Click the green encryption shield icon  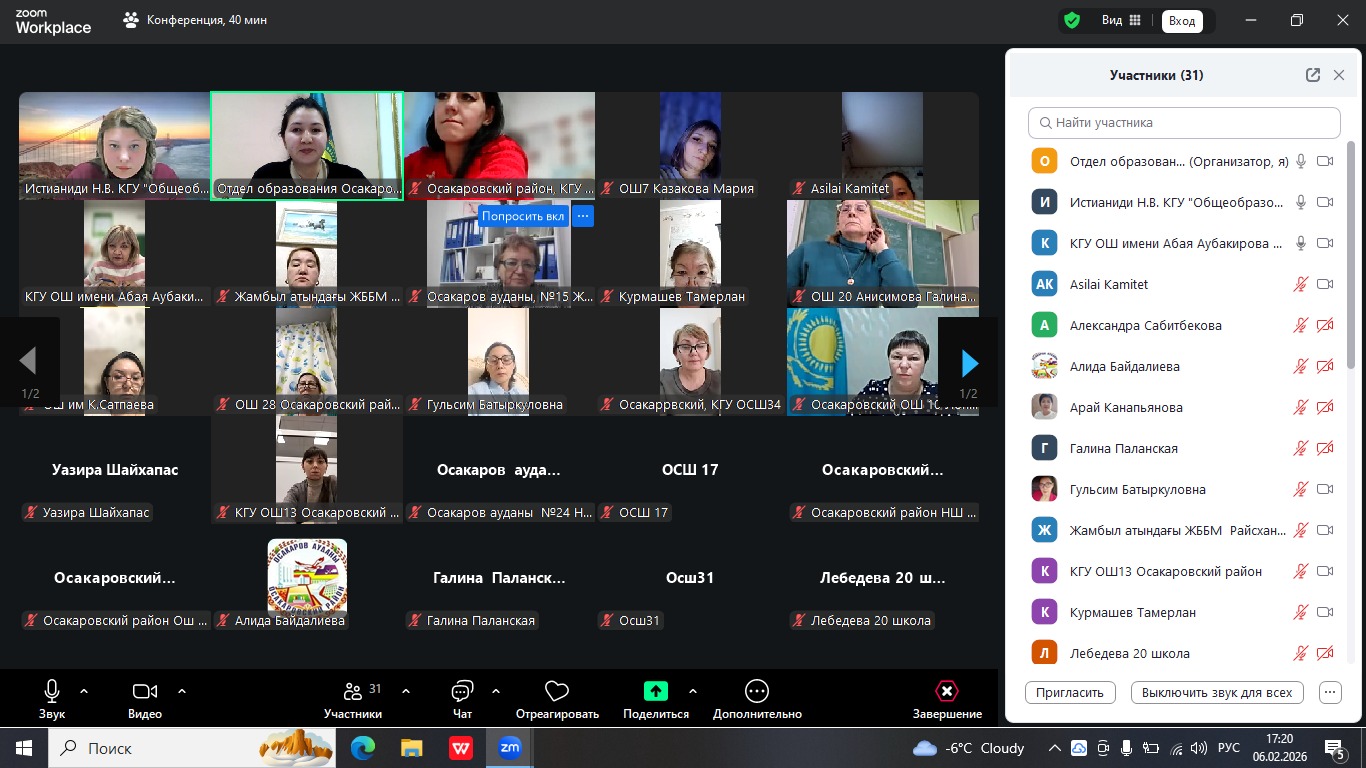coord(1072,20)
